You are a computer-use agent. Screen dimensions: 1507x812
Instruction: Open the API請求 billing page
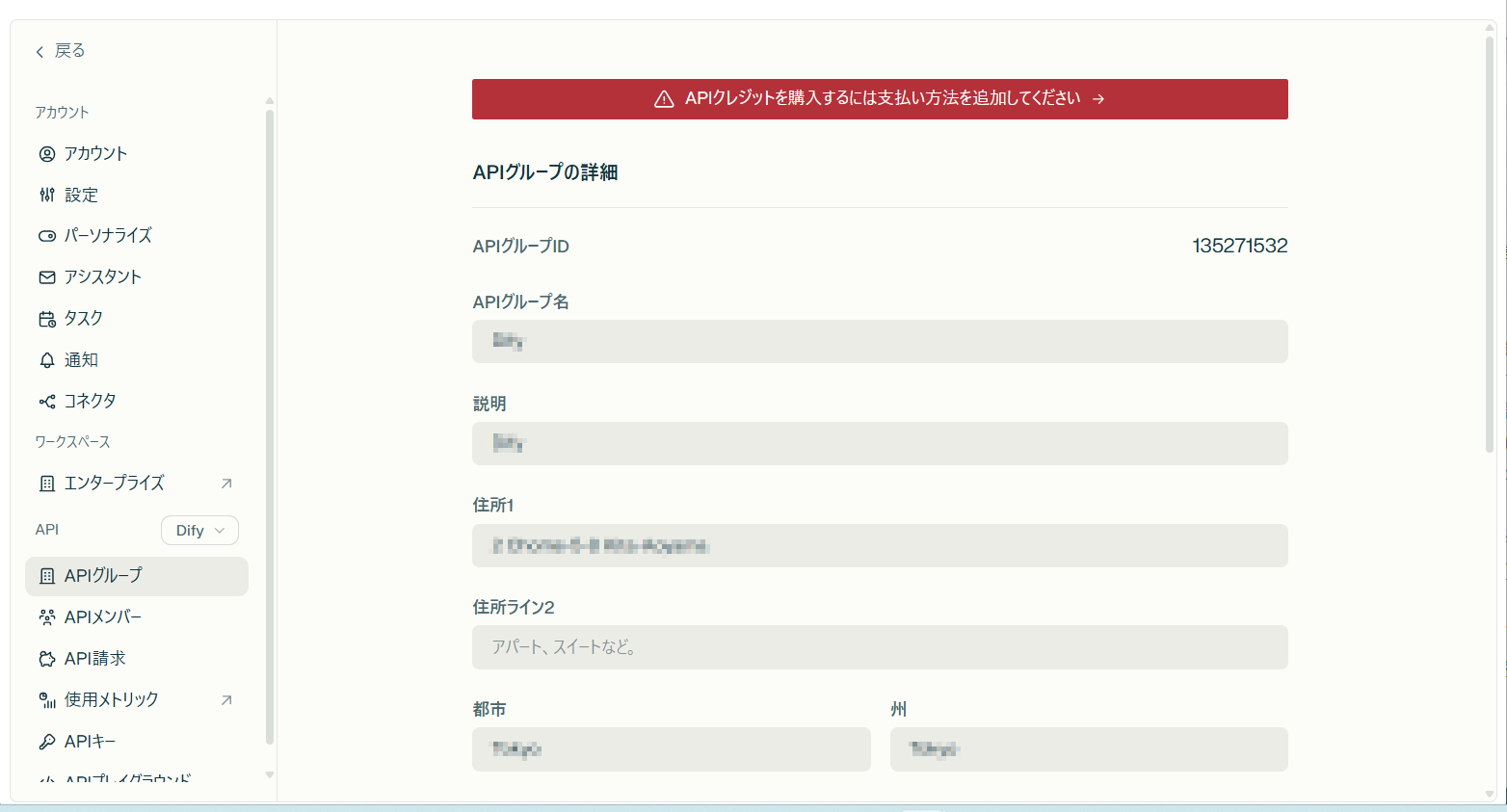coord(137,659)
